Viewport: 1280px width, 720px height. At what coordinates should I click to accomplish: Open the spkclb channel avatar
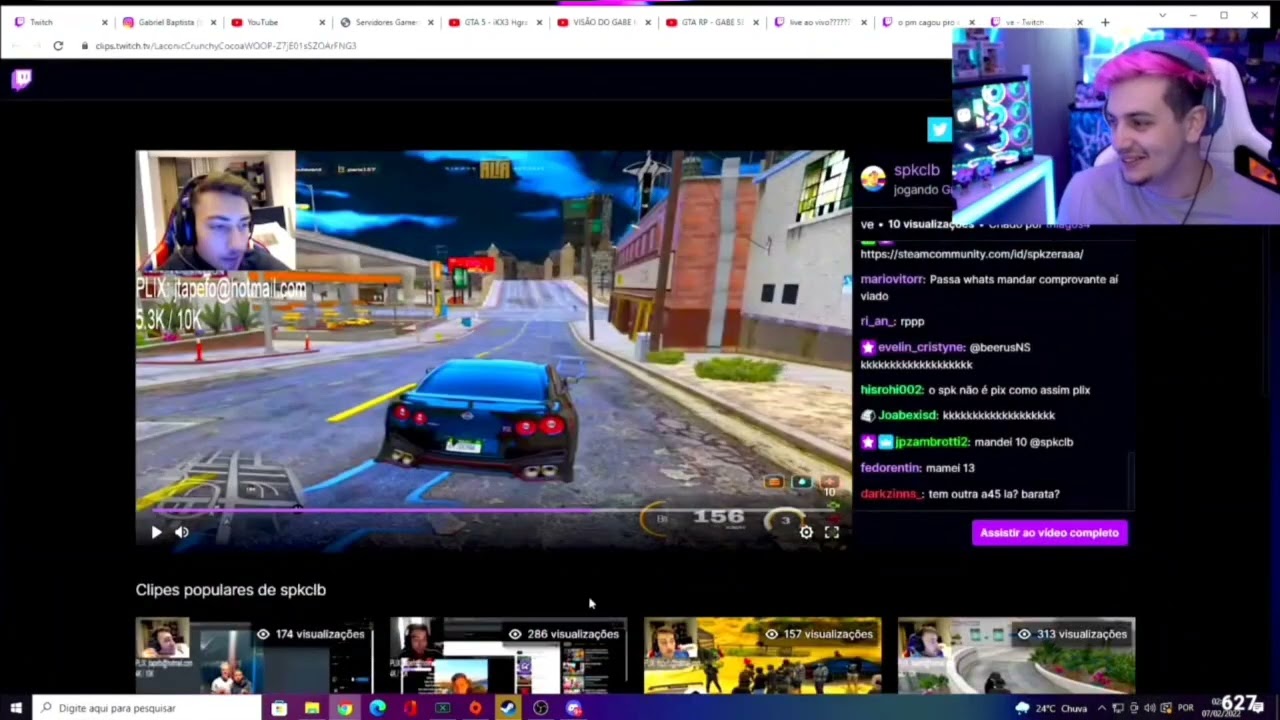(873, 179)
